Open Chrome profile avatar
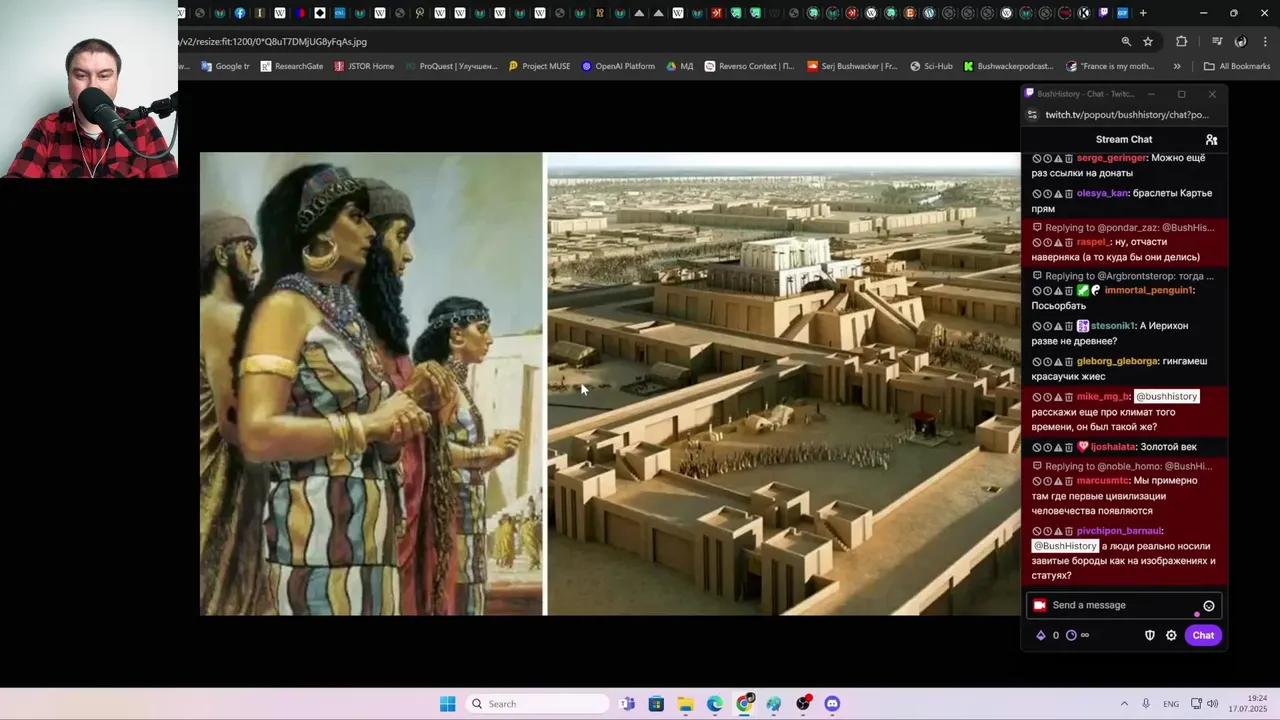 tap(1241, 42)
